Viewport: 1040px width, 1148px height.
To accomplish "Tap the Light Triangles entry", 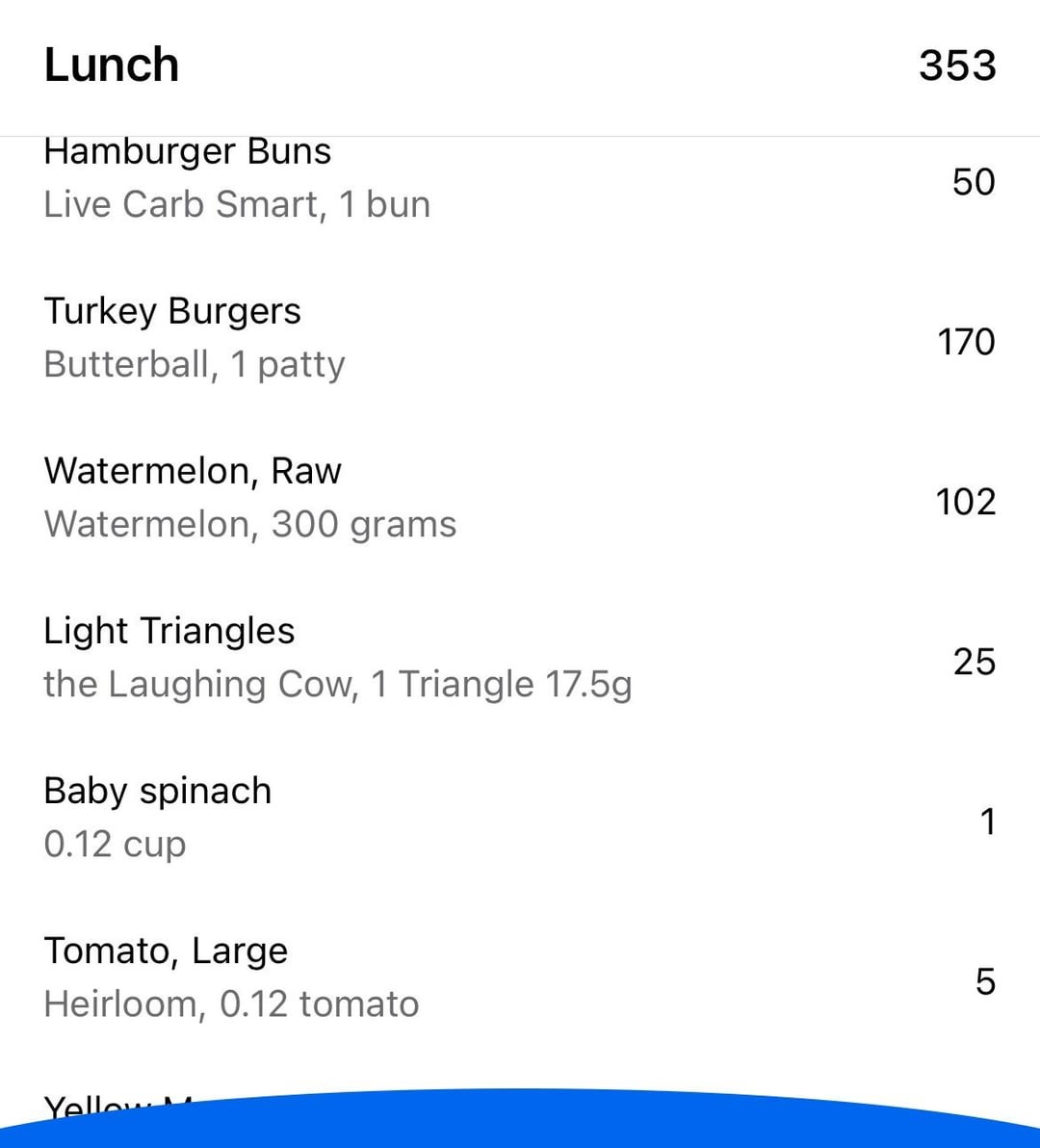I will click(520, 658).
